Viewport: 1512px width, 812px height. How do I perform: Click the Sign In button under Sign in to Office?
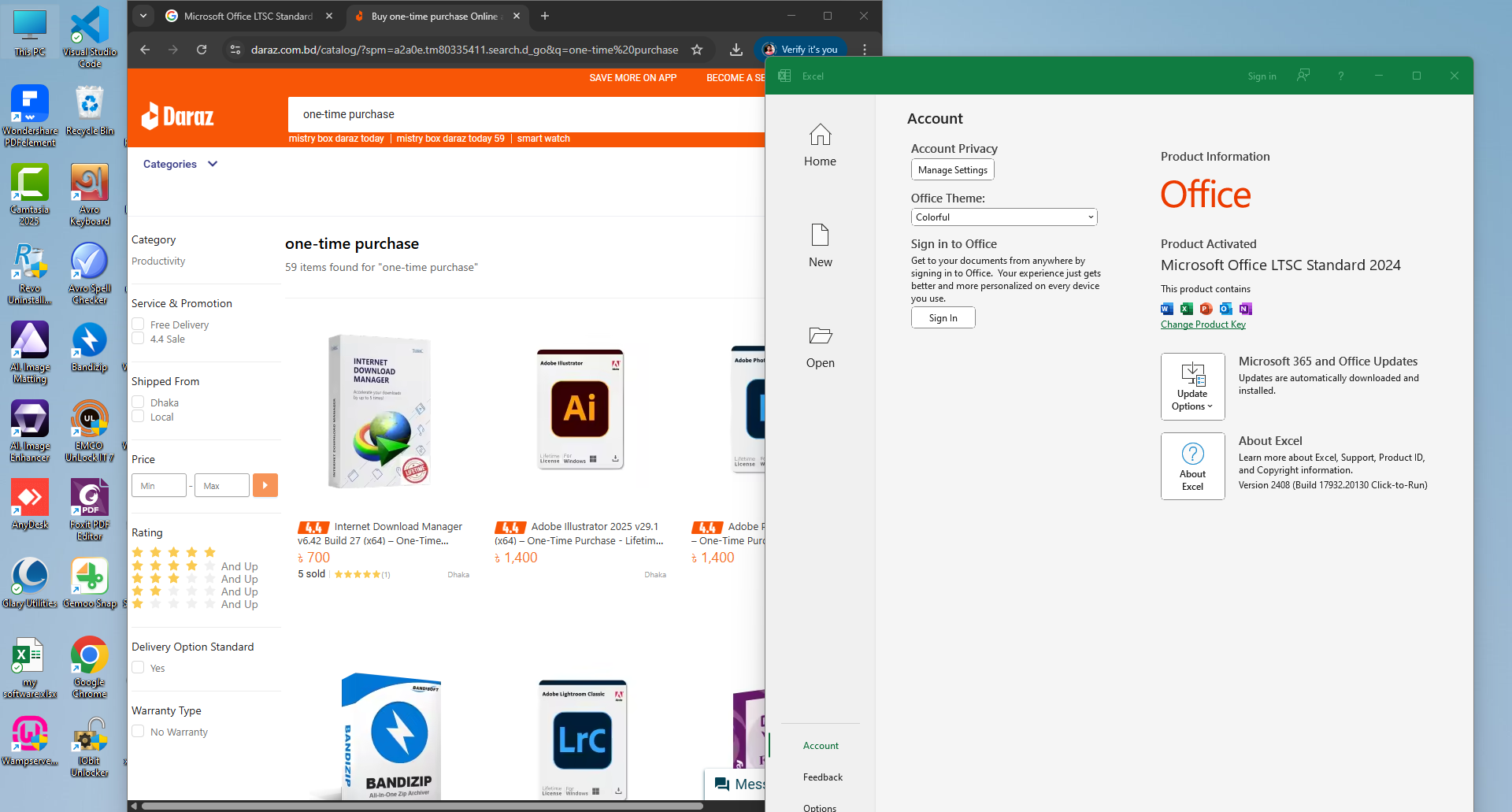943,317
